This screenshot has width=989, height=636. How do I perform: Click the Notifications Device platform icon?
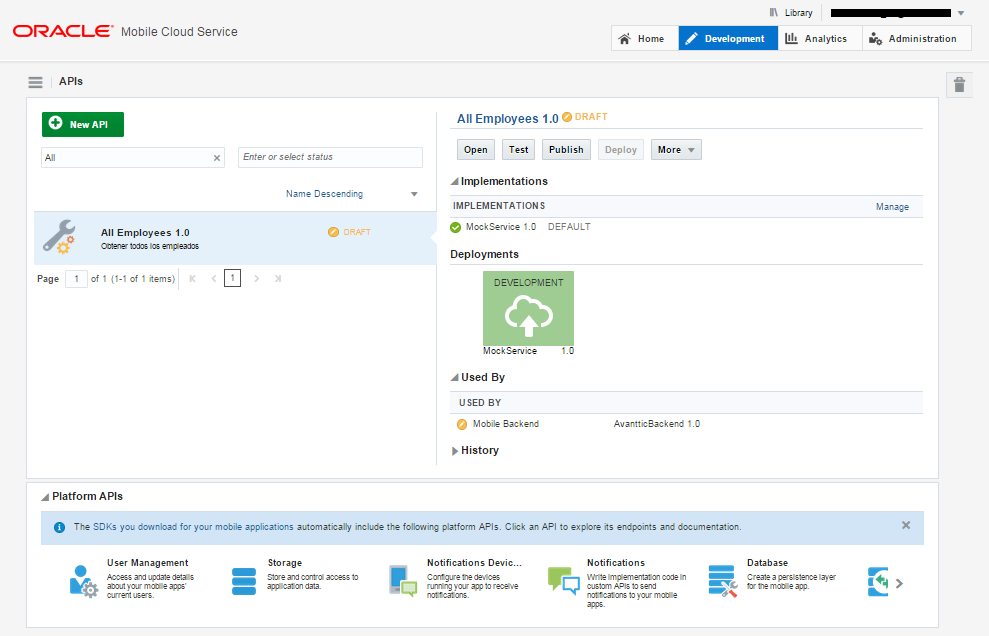(403, 580)
